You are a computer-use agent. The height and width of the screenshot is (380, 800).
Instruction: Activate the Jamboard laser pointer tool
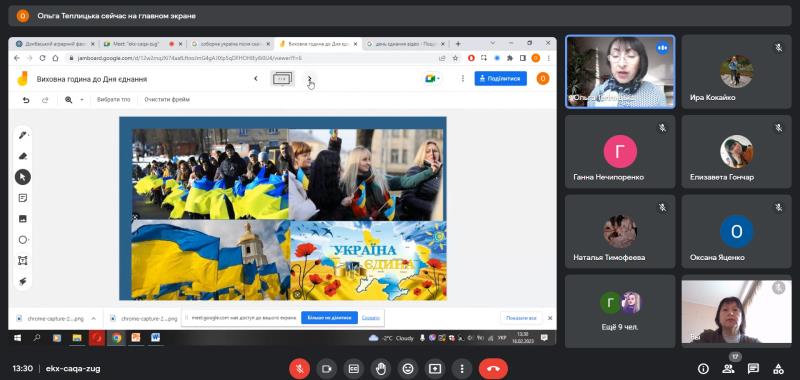[23, 281]
